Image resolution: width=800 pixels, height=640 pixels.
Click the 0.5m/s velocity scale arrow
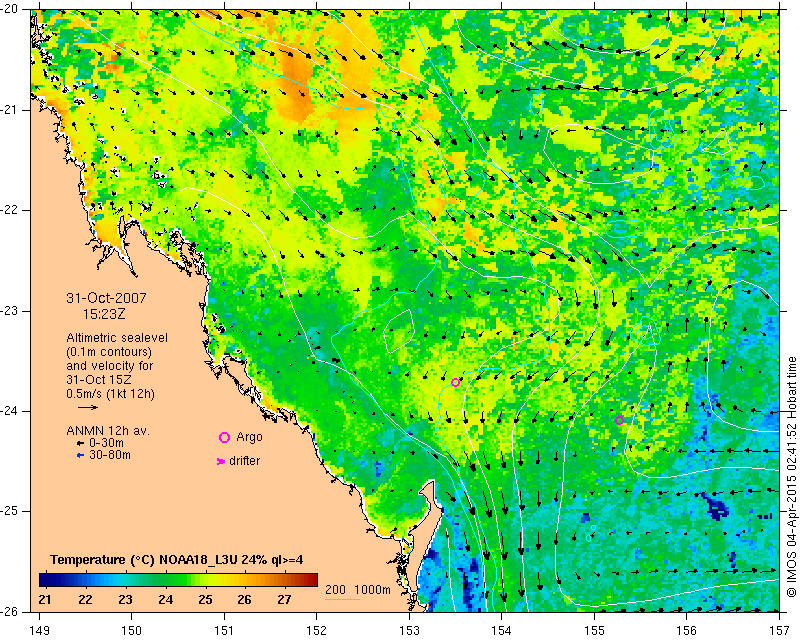88,407
